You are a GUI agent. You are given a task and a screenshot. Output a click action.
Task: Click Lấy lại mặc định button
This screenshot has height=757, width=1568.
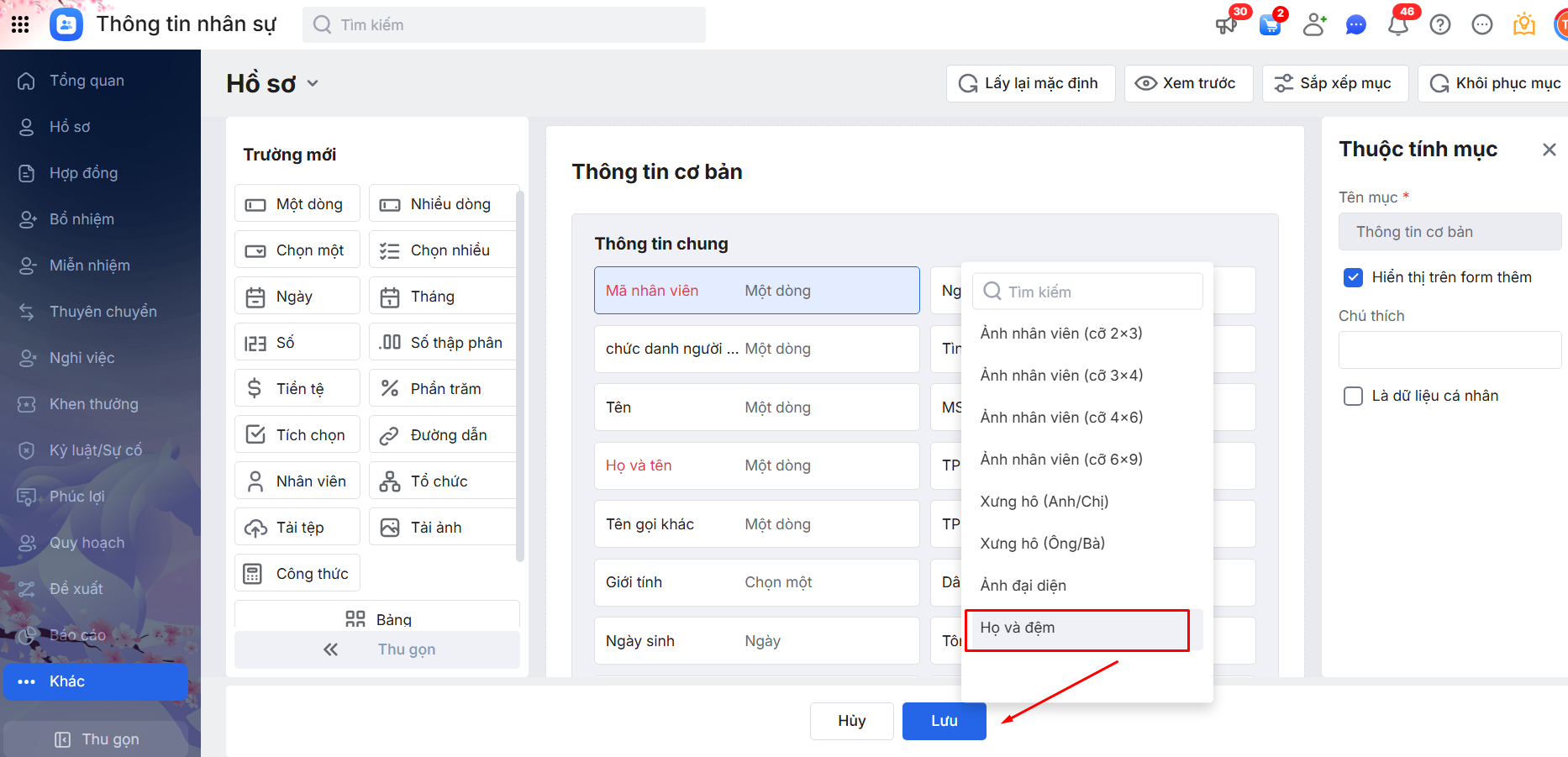point(1030,83)
